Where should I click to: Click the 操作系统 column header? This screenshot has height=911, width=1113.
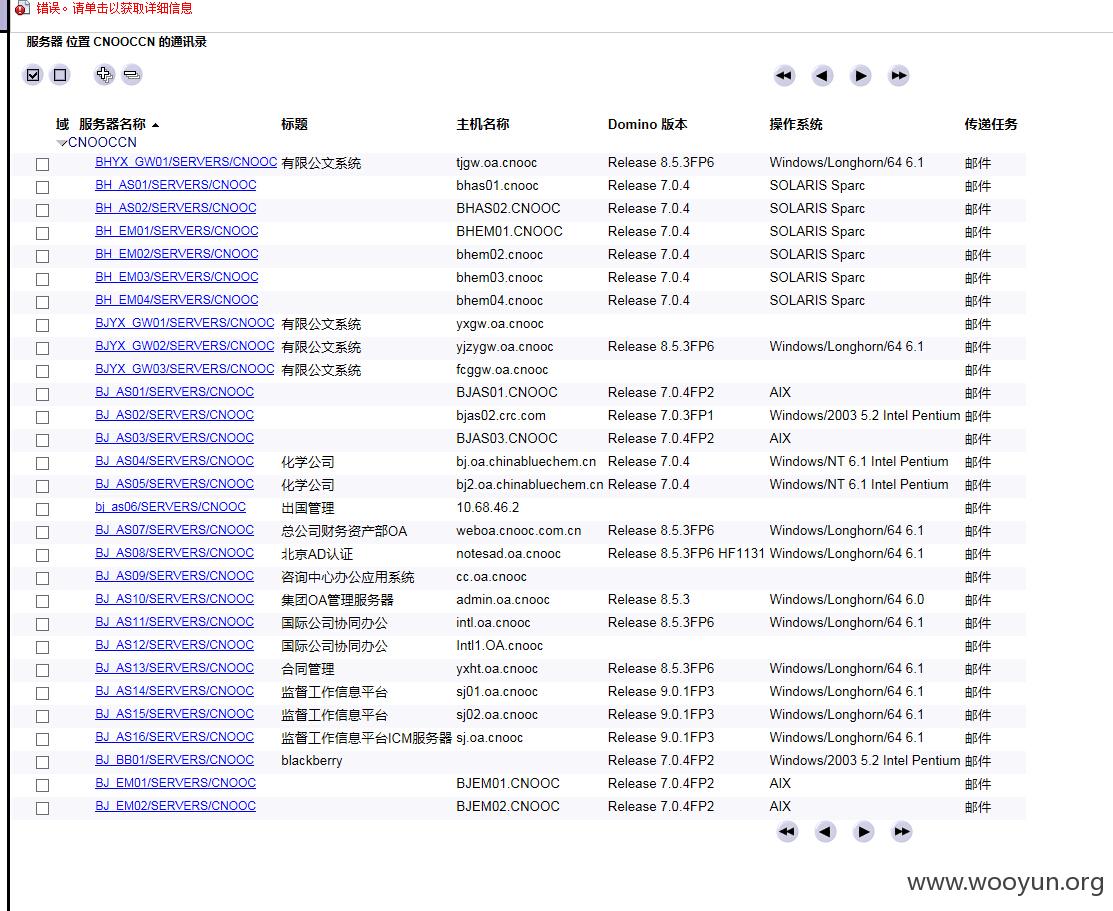click(x=796, y=124)
